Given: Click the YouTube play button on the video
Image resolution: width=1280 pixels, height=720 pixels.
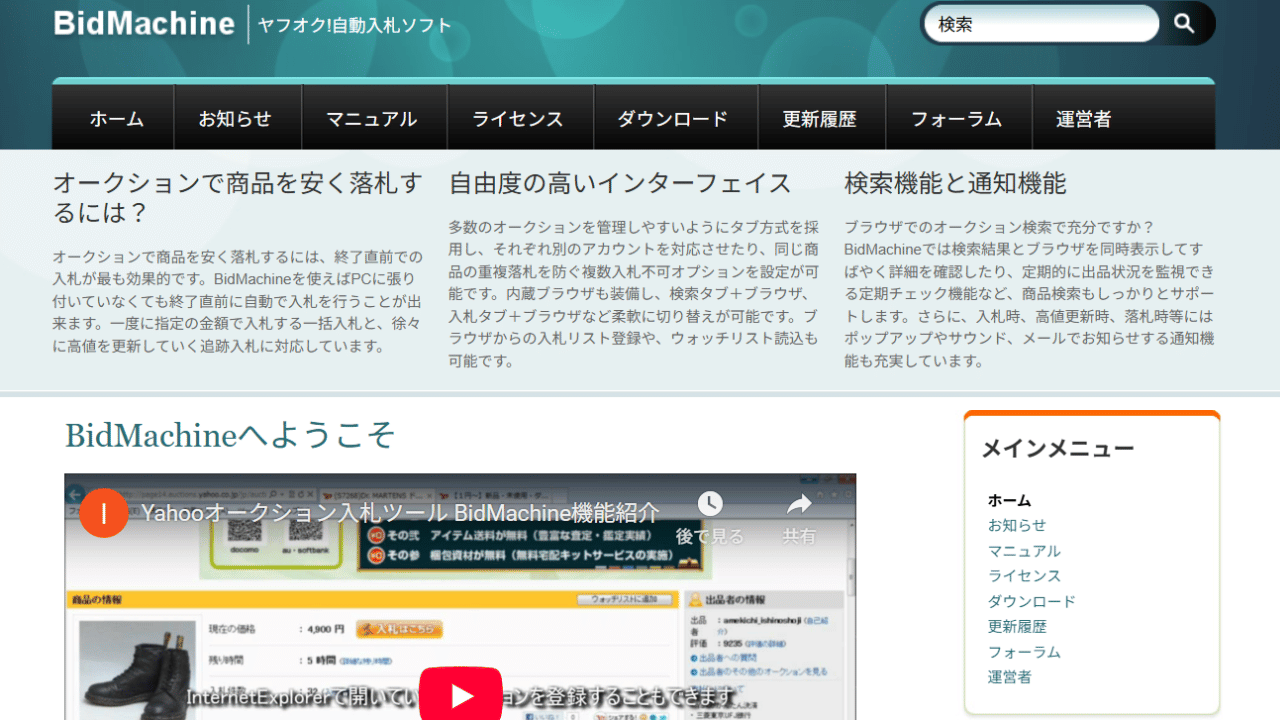Looking at the screenshot, I should (x=461, y=694).
